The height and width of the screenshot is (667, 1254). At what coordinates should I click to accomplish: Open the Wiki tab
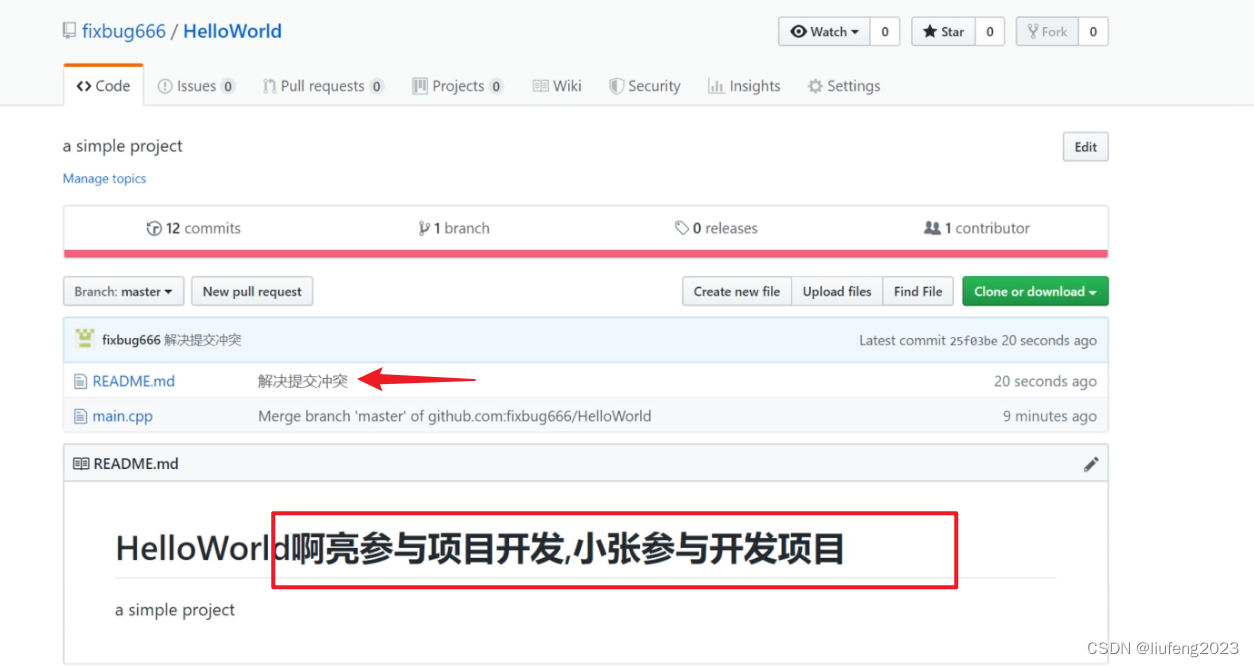[x=557, y=86]
